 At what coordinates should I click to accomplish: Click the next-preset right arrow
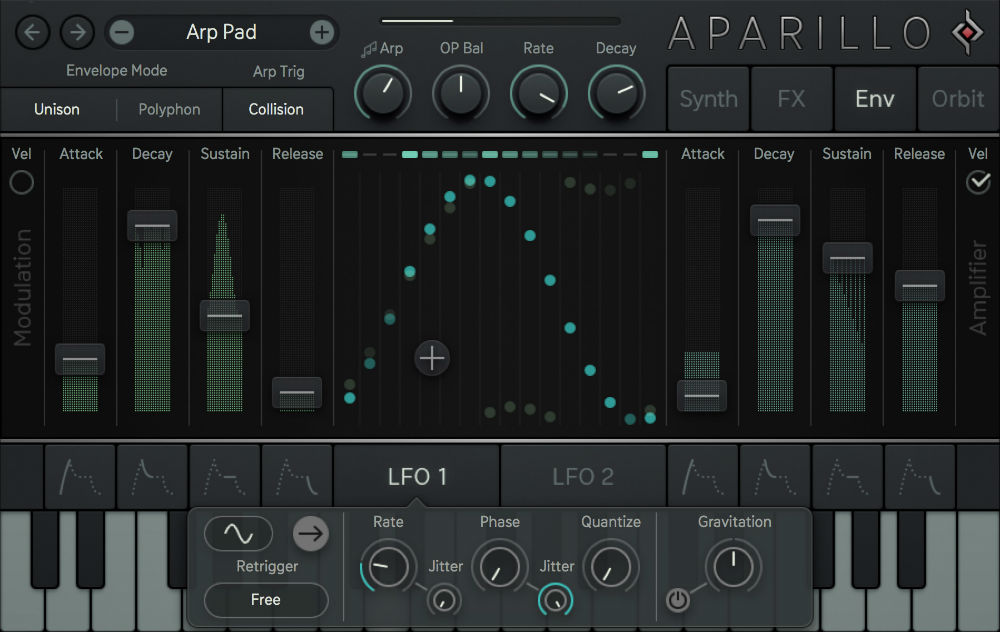pyautogui.click(x=77, y=32)
